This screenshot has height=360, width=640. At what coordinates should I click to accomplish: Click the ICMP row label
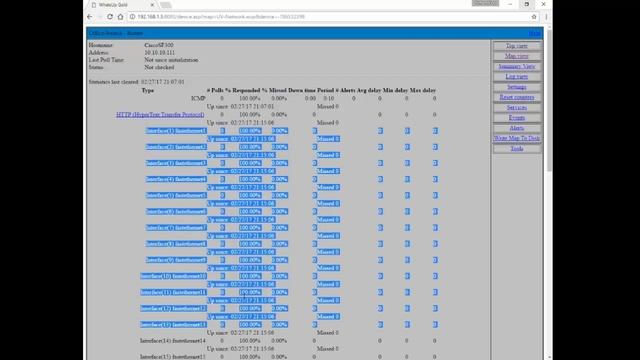pos(198,98)
